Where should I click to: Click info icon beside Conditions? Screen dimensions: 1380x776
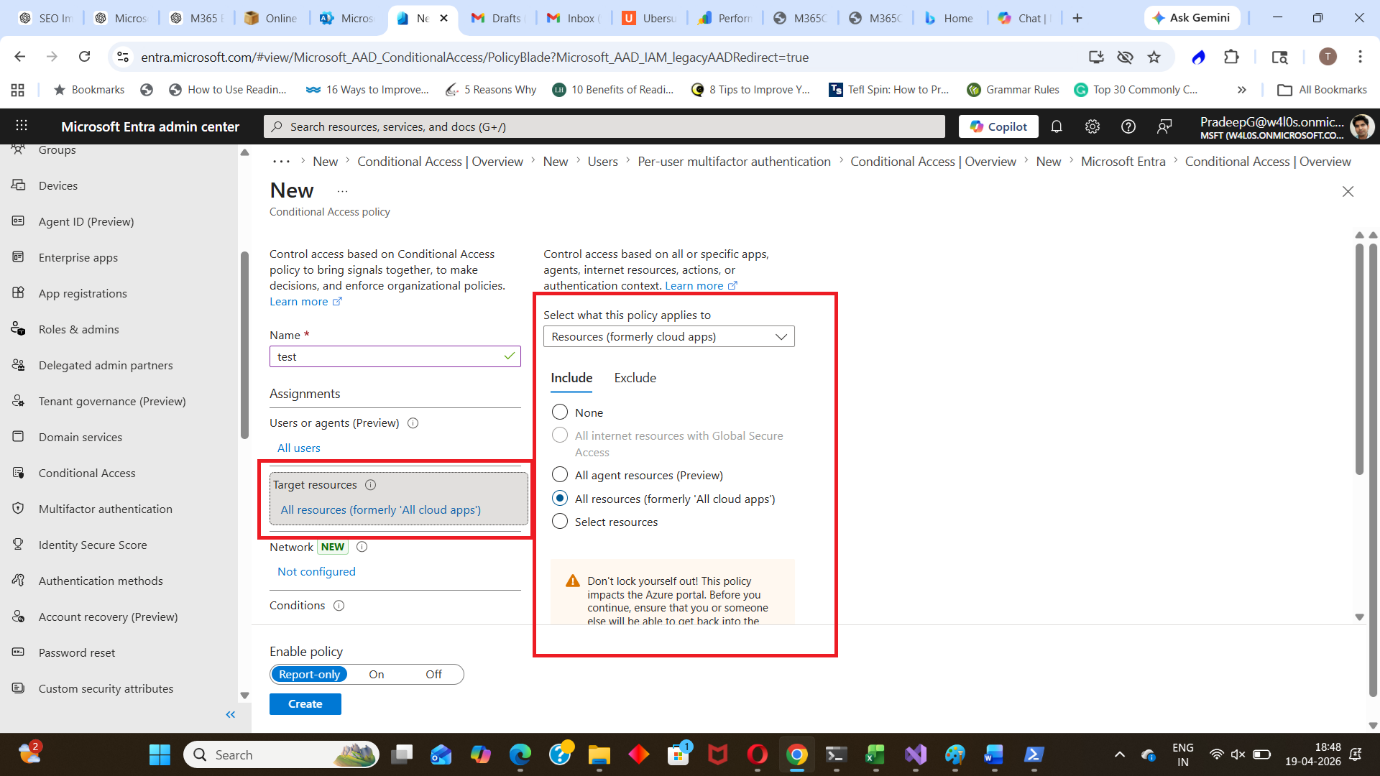339,606
